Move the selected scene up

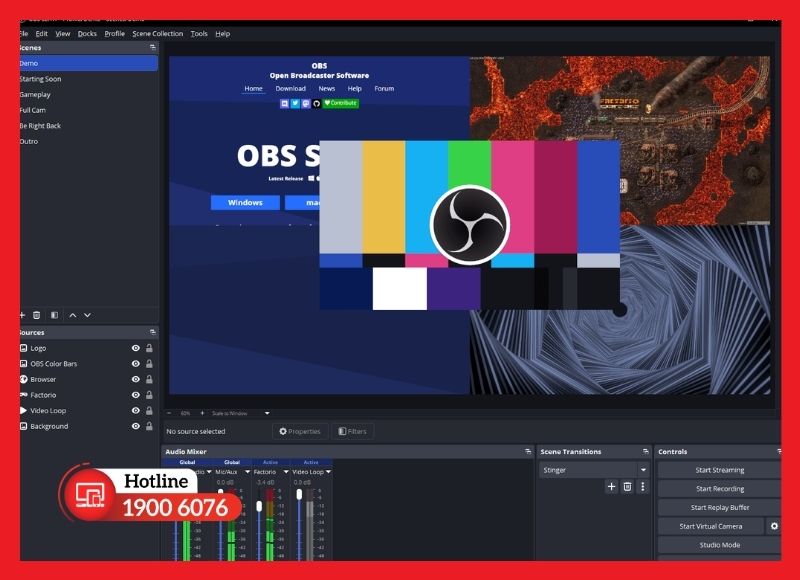[73, 315]
